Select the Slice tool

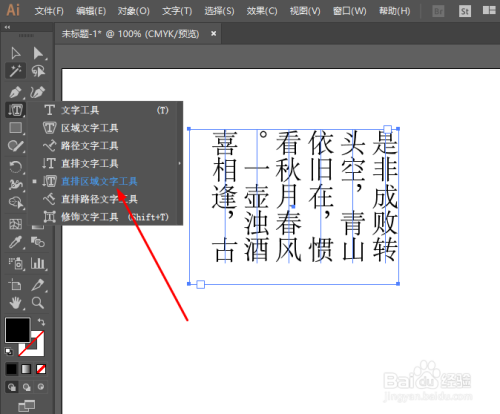point(38,284)
